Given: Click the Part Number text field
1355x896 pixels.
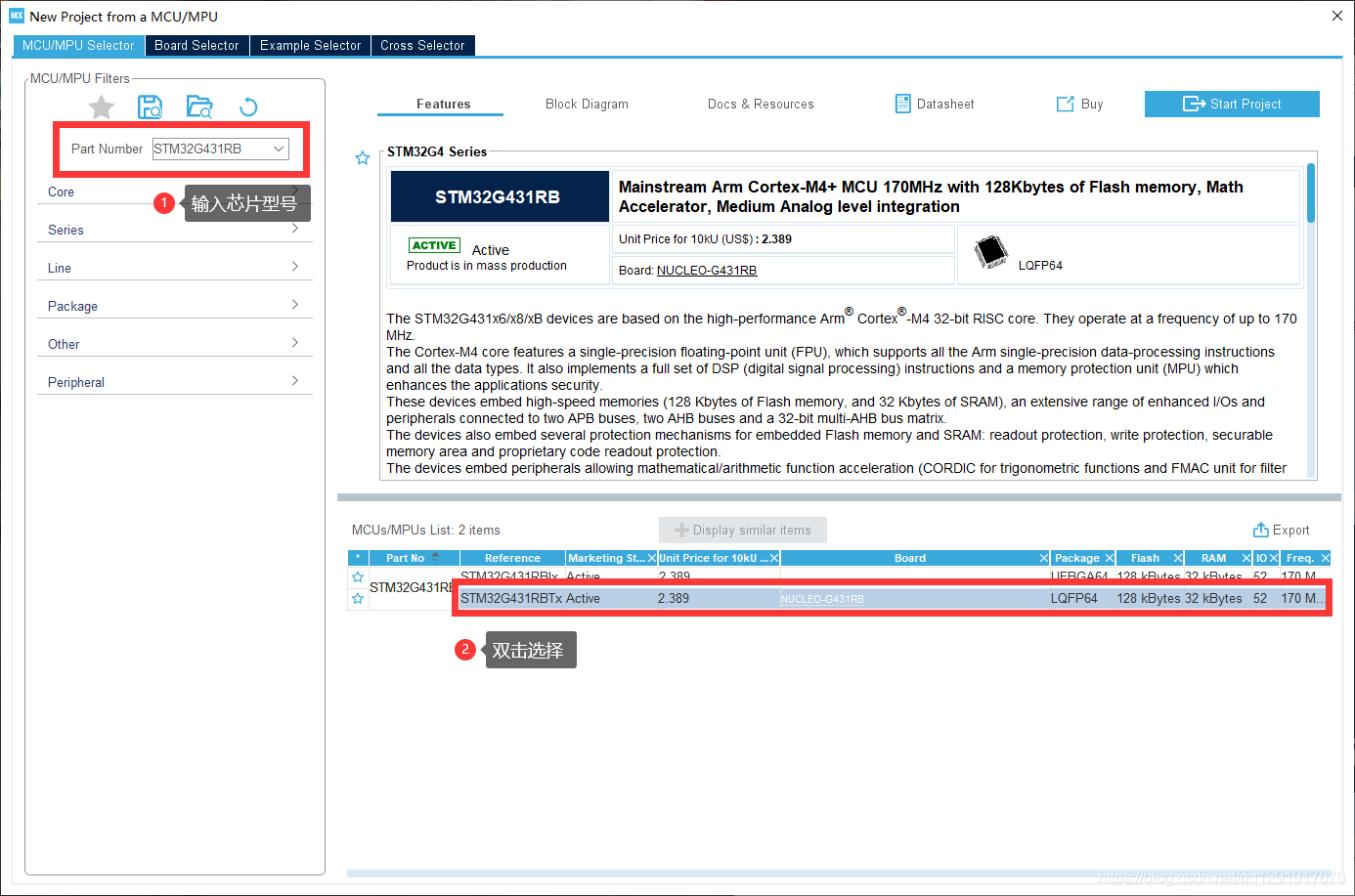Looking at the screenshot, I should [210, 149].
